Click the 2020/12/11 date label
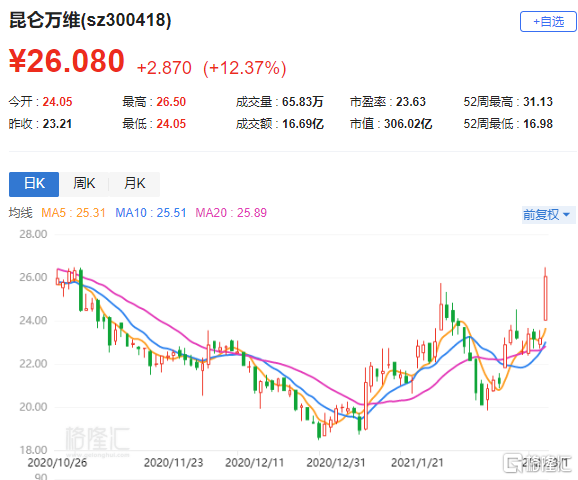Screen dimensions: 578x480 tap(254, 463)
